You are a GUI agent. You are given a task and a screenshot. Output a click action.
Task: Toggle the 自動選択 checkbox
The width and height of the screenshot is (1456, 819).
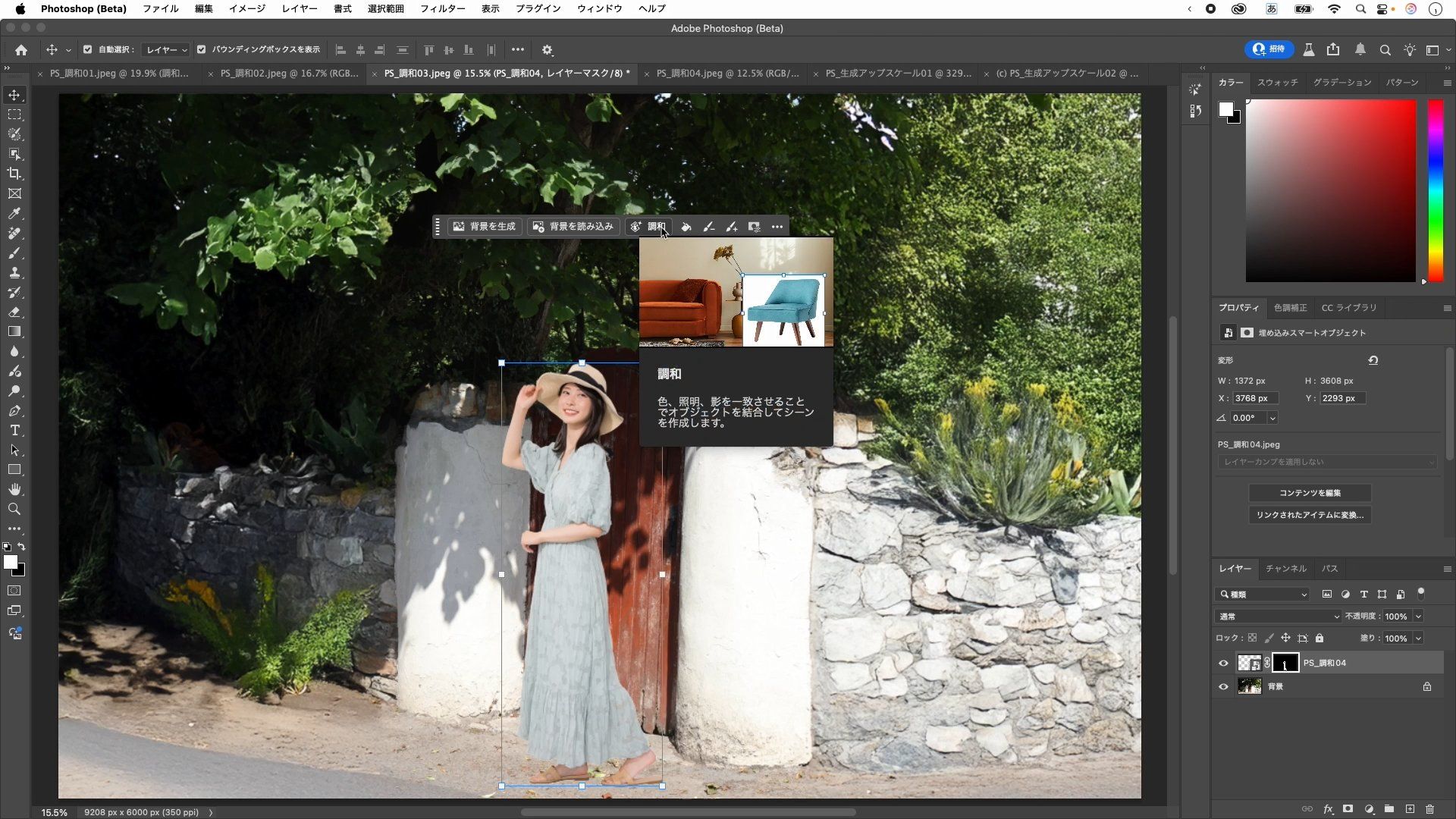(87, 50)
